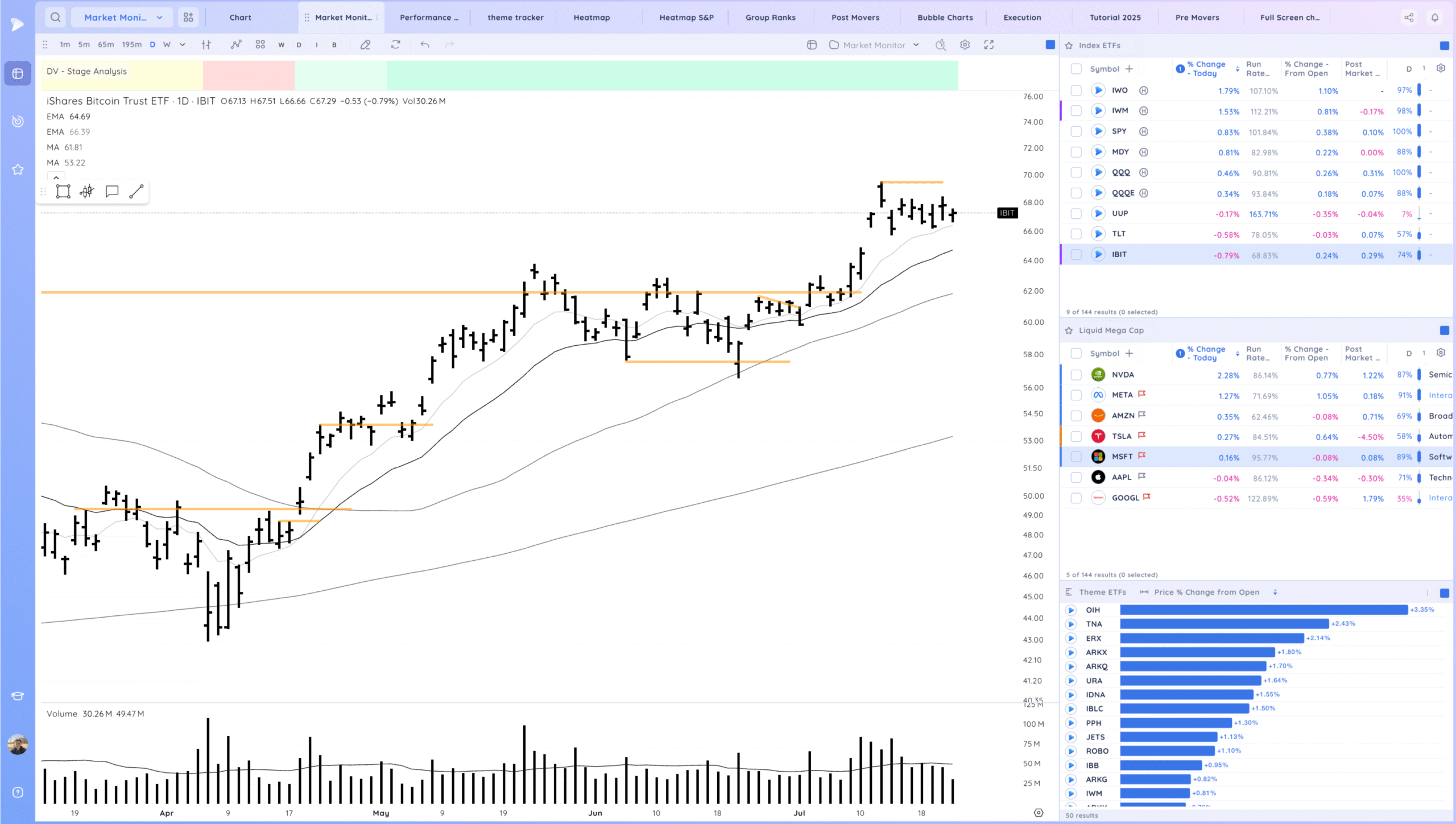Image resolution: width=1456 pixels, height=824 pixels.
Task: Expand the timeframe dropdown chevron after W
Action: coord(183,45)
